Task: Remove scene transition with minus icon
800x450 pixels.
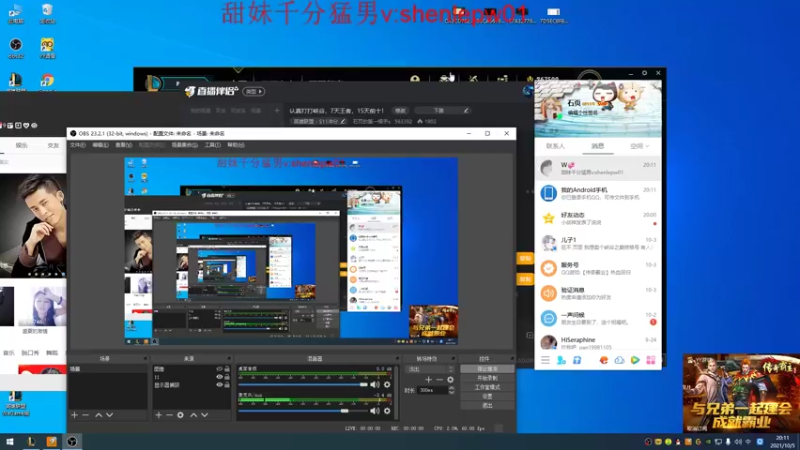Action: 439,380
